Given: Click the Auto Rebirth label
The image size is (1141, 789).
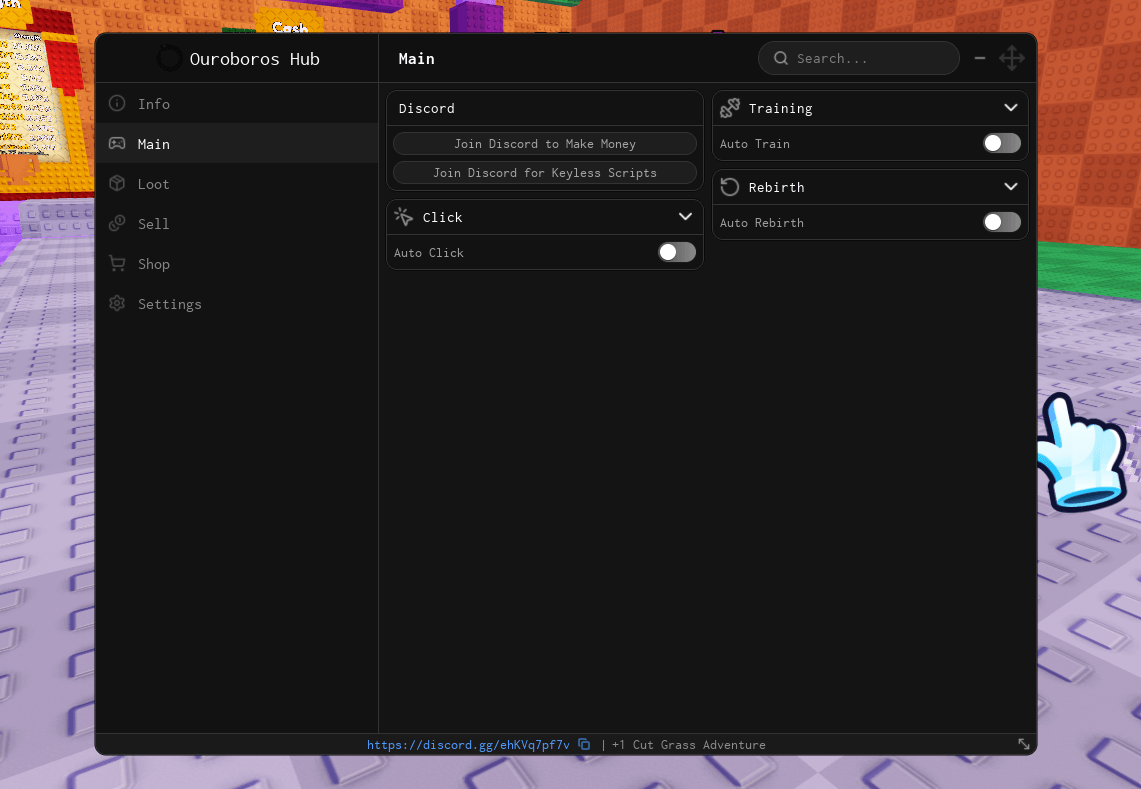Looking at the screenshot, I should (762, 223).
